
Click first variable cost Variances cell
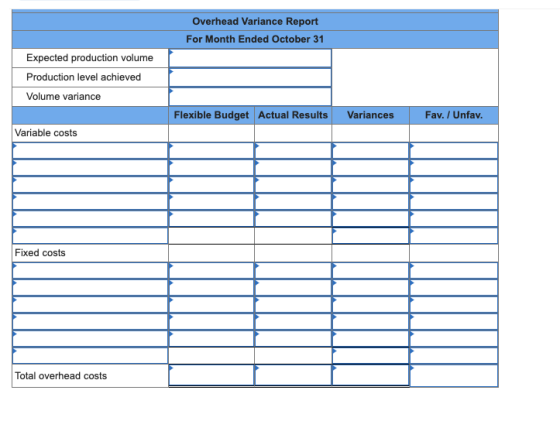[x=370, y=150]
